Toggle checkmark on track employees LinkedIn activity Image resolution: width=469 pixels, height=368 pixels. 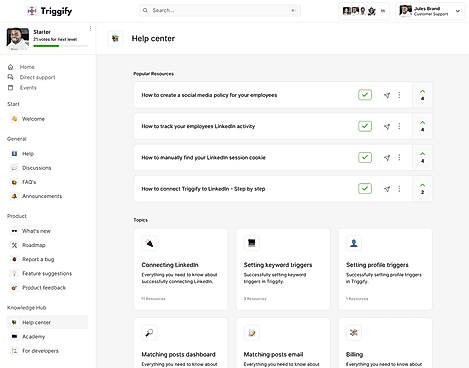point(365,126)
